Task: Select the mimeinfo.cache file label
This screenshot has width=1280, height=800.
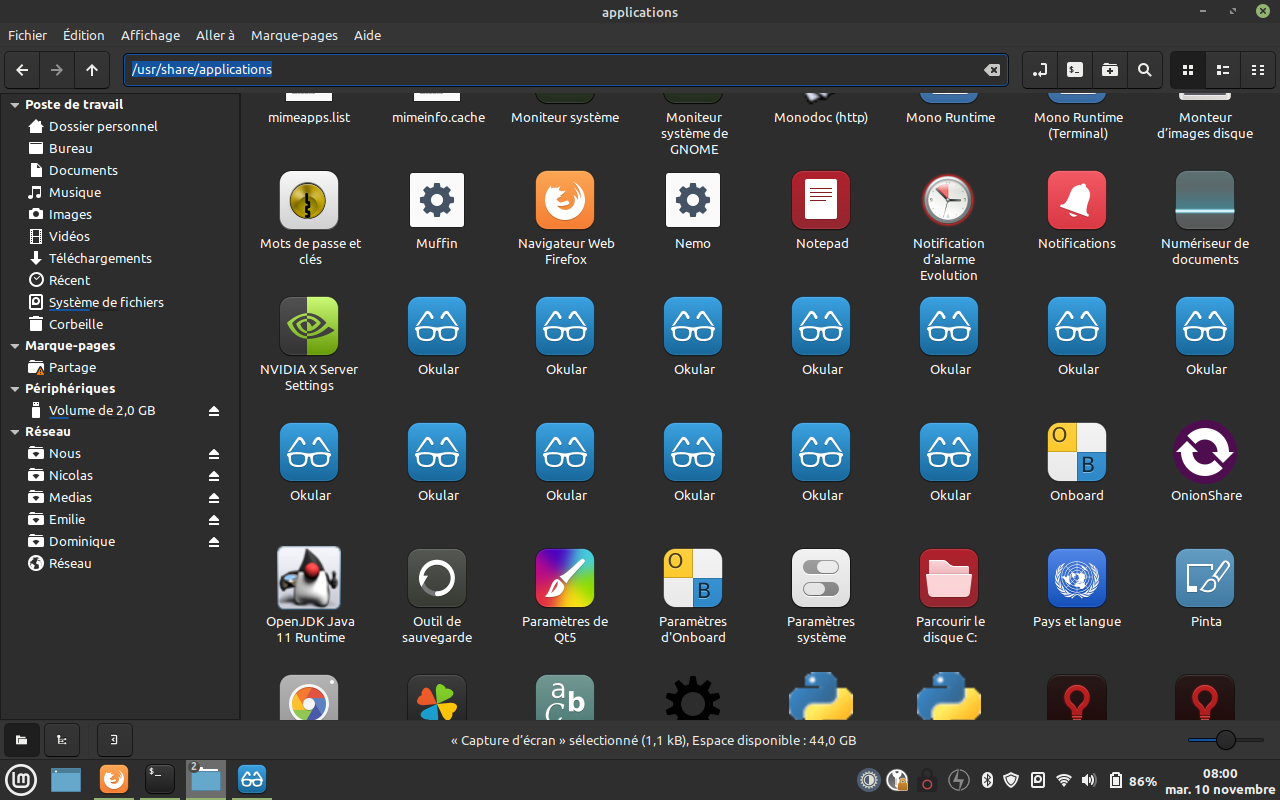Action: pyautogui.click(x=438, y=118)
